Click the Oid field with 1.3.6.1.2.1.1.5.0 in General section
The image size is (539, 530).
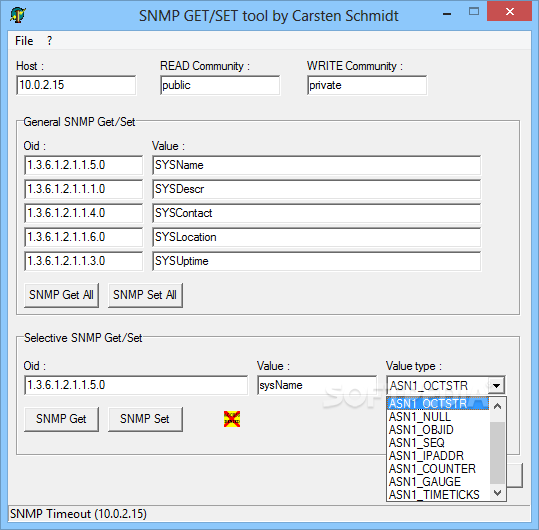click(x=84, y=165)
